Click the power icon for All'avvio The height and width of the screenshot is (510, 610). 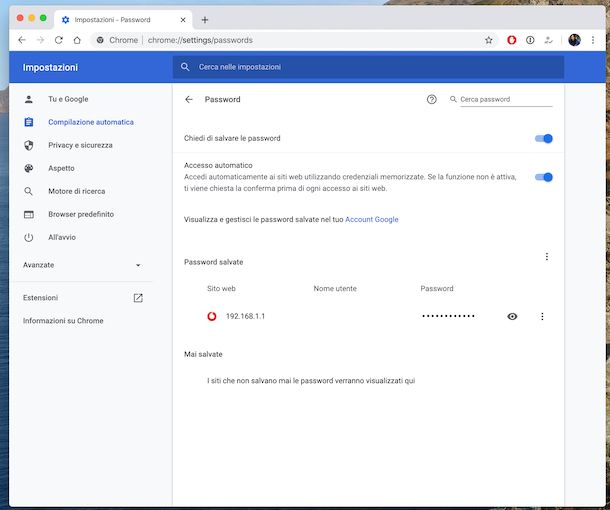coord(28,237)
